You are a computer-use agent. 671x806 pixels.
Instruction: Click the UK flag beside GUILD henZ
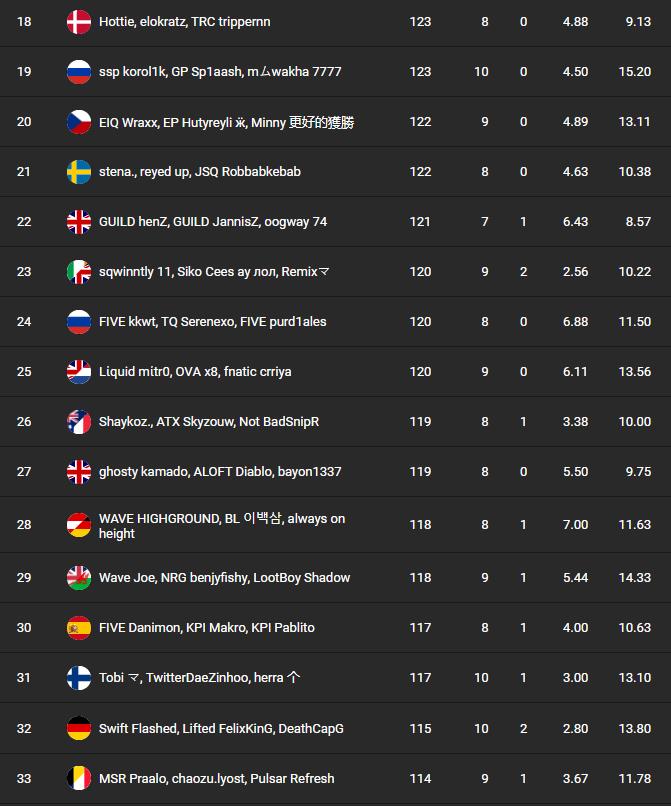tap(78, 221)
